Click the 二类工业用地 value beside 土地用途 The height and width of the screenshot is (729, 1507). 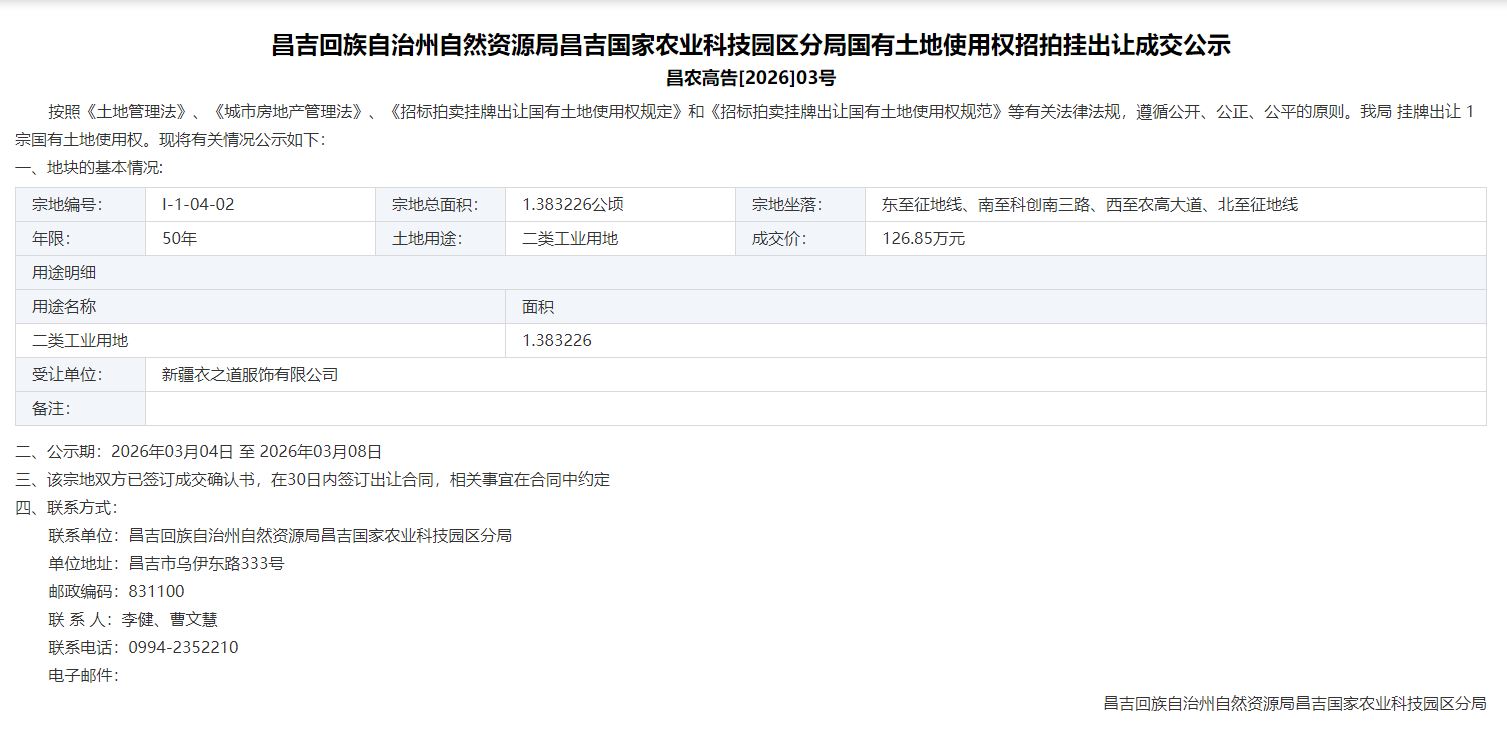(570, 239)
